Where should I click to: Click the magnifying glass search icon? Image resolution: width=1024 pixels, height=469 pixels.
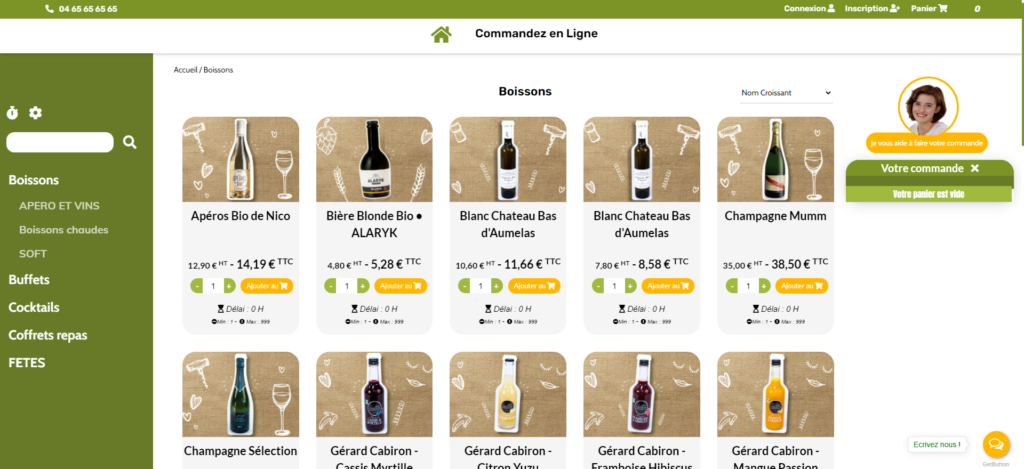129,143
